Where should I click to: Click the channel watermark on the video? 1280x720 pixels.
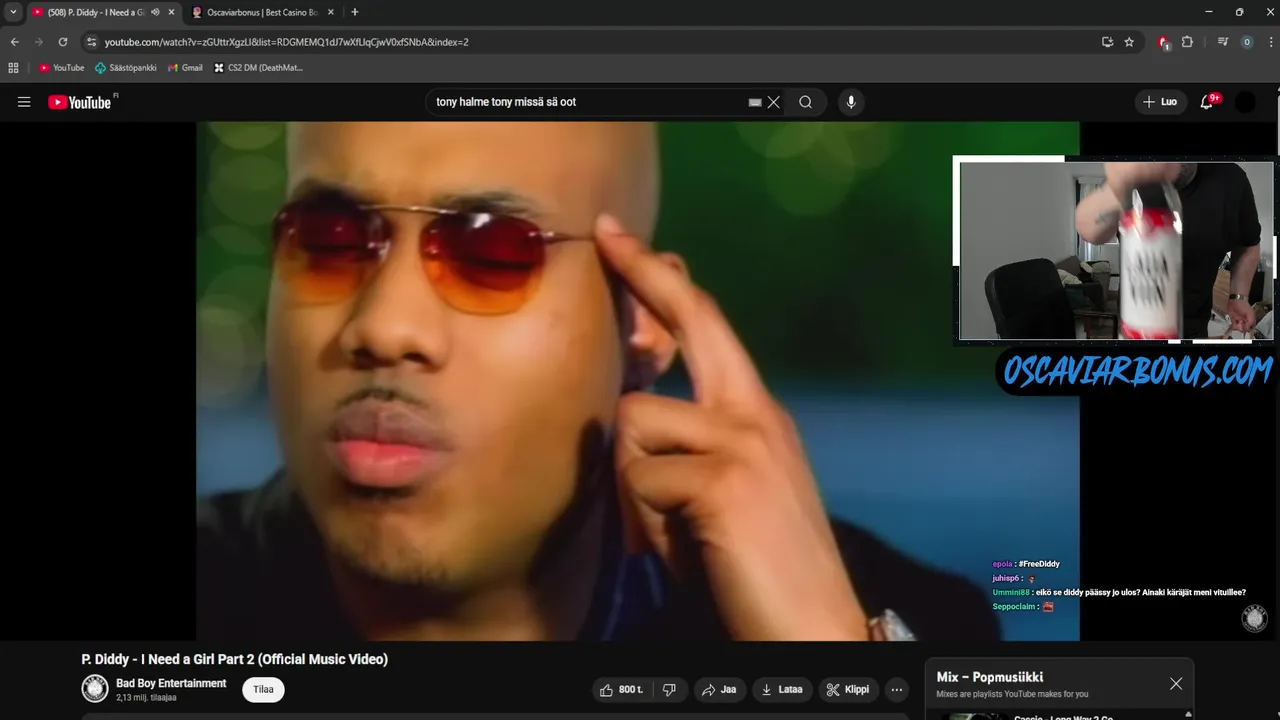(x=1254, y=618)
